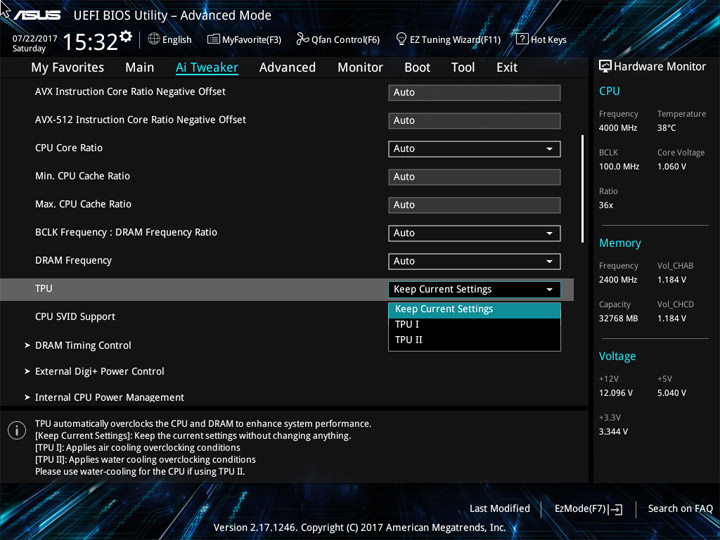
Task: Click the globe language icon
Action: point(154,39)
